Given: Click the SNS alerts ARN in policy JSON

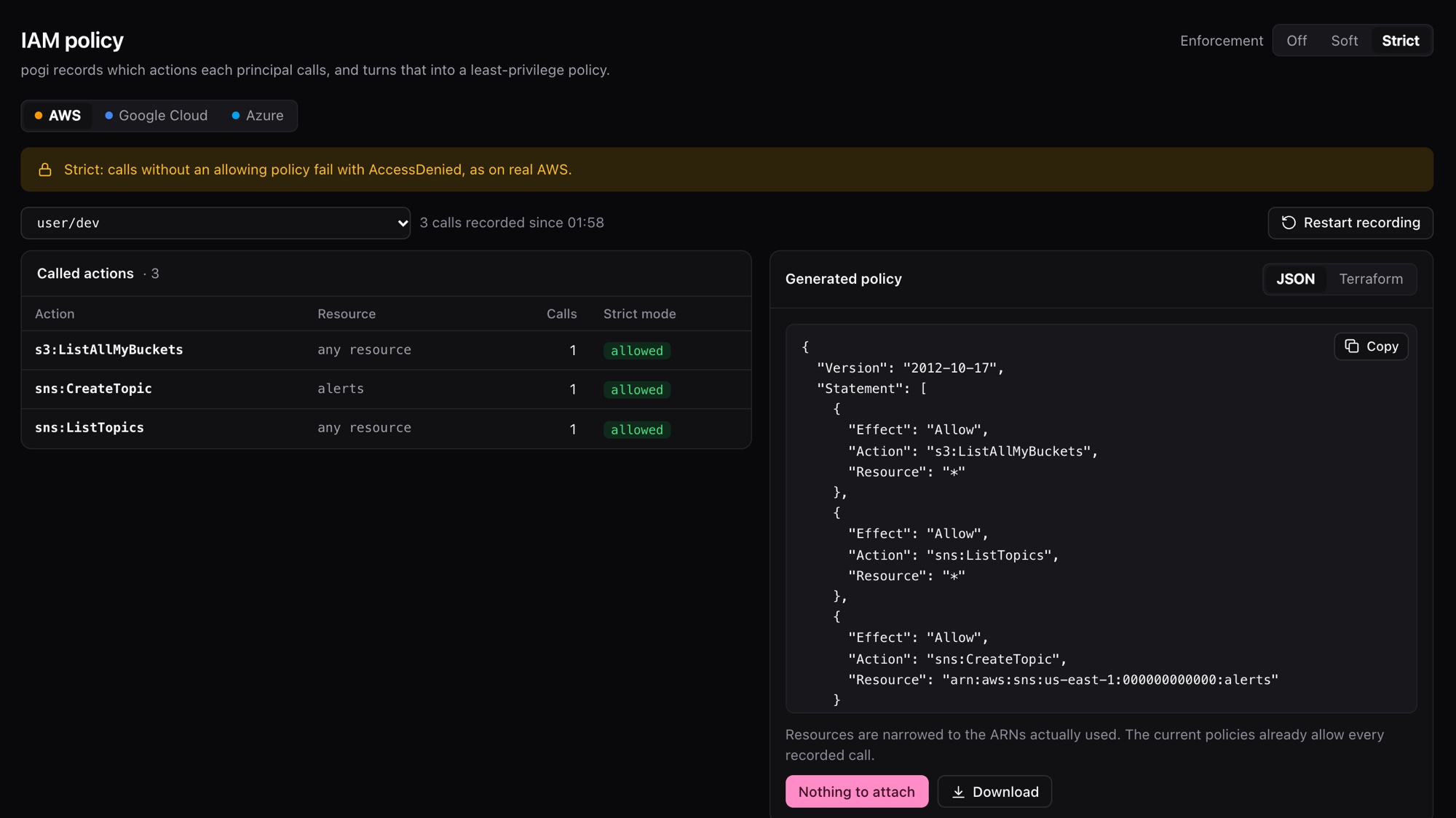Looking at the screenshot, I should pos(1110,680).
